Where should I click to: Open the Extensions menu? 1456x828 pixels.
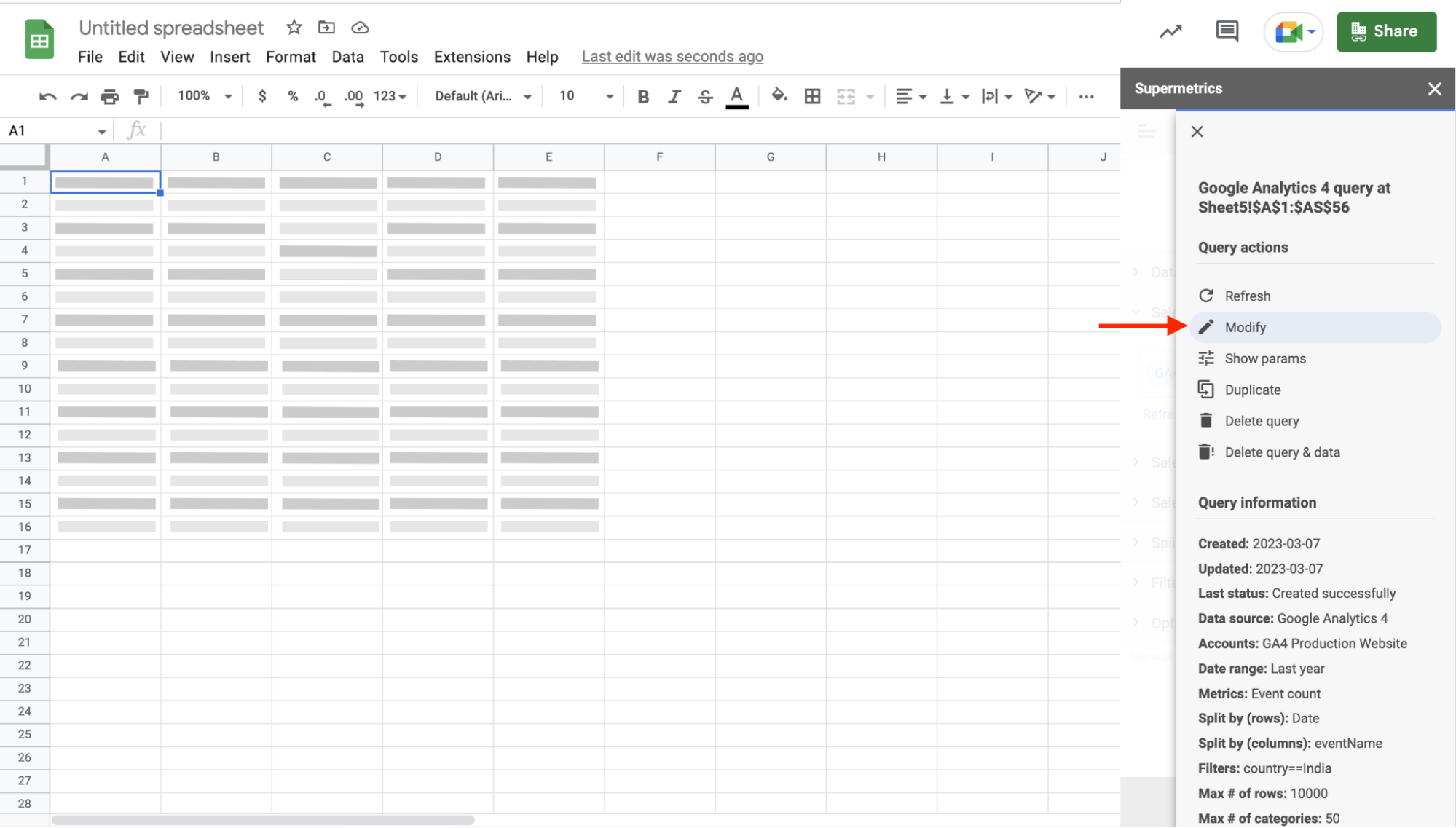(472, 57)
